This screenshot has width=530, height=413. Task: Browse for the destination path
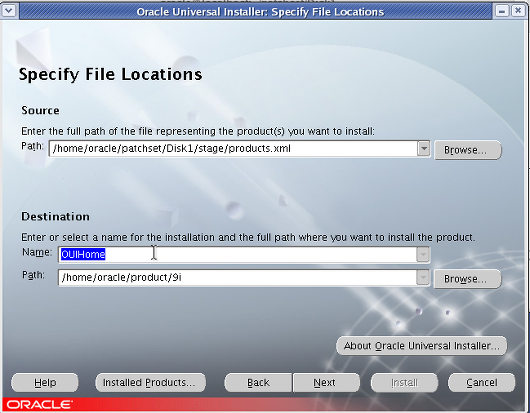(x=467, y=279)
